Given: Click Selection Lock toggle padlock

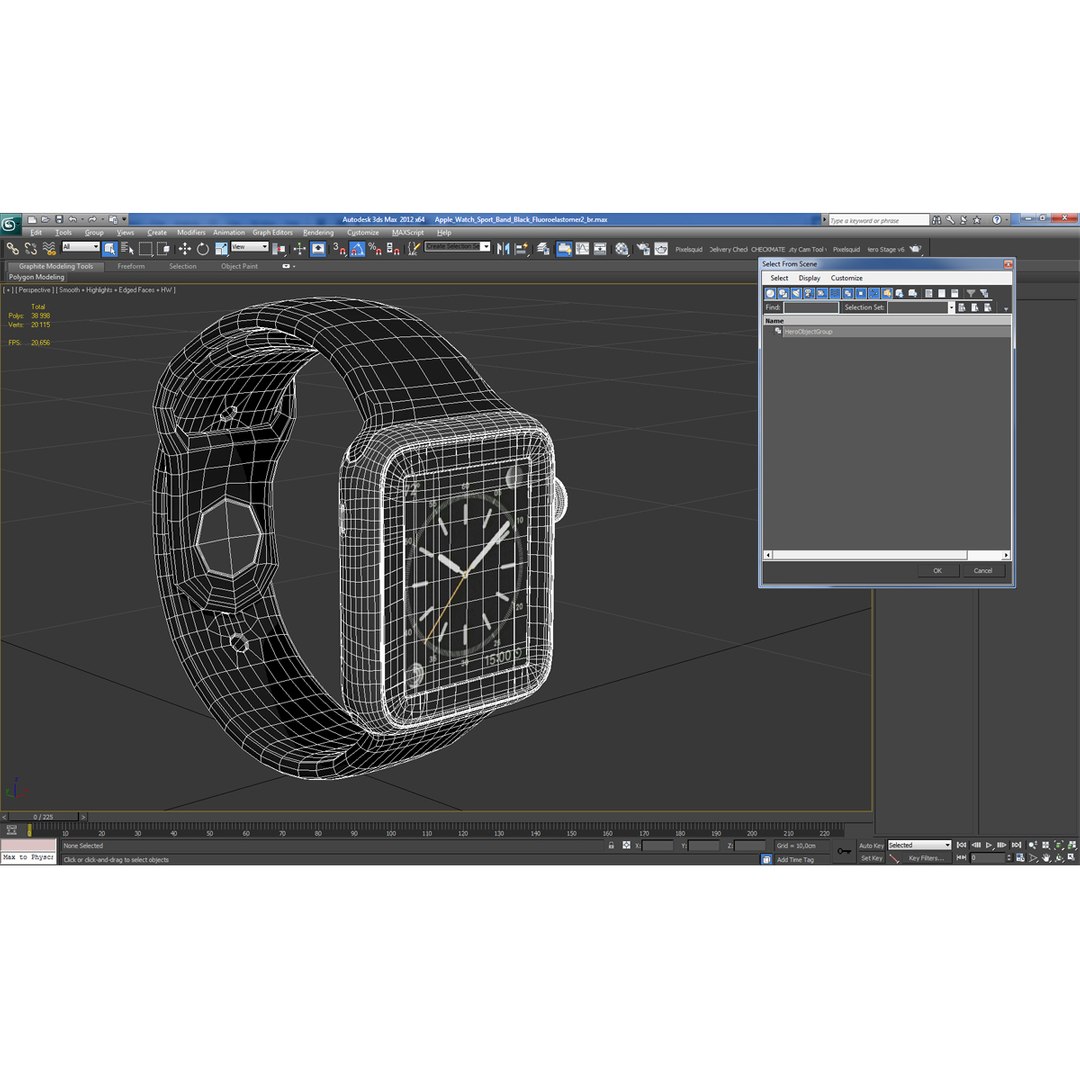Looking at the screenshot, I should (611, 845).
